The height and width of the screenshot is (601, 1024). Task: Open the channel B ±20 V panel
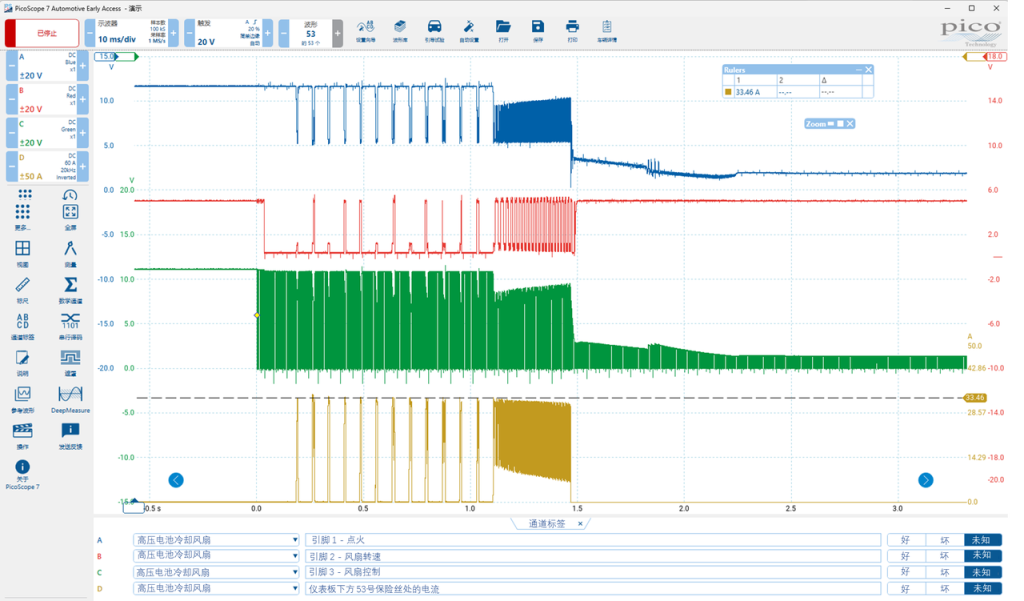point(47,99)
